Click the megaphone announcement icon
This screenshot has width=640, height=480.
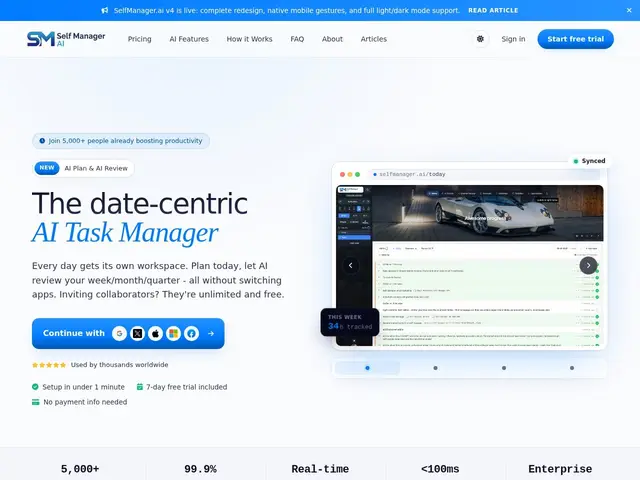pyautogui.click(x=105, y=10)
